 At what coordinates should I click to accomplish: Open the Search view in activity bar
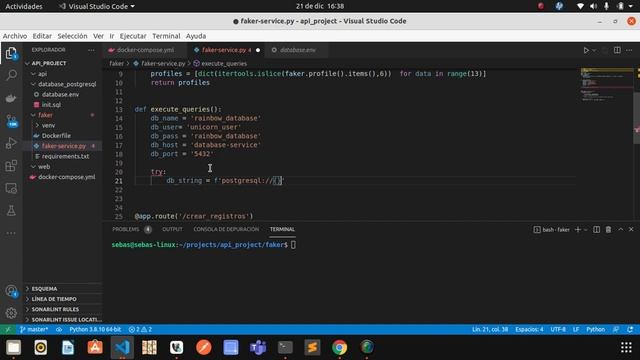click(x=11, y=75)
